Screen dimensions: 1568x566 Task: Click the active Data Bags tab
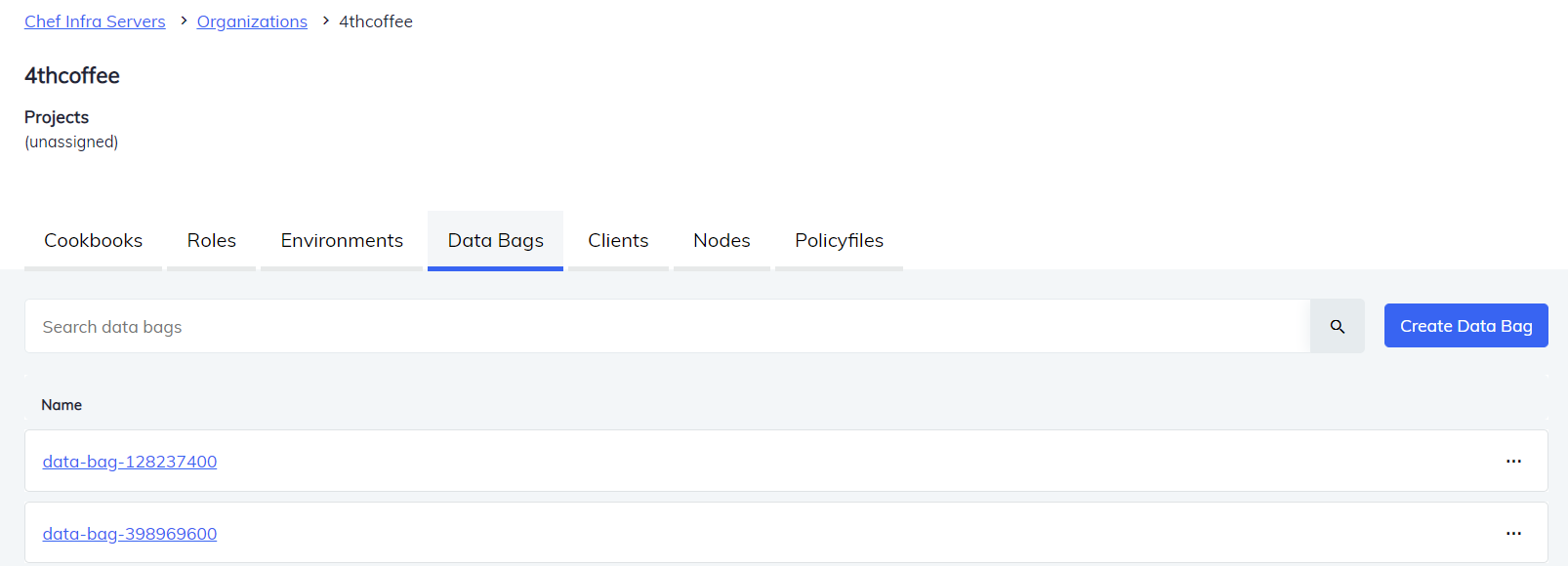pyautogui.click(x=495, y=241)
